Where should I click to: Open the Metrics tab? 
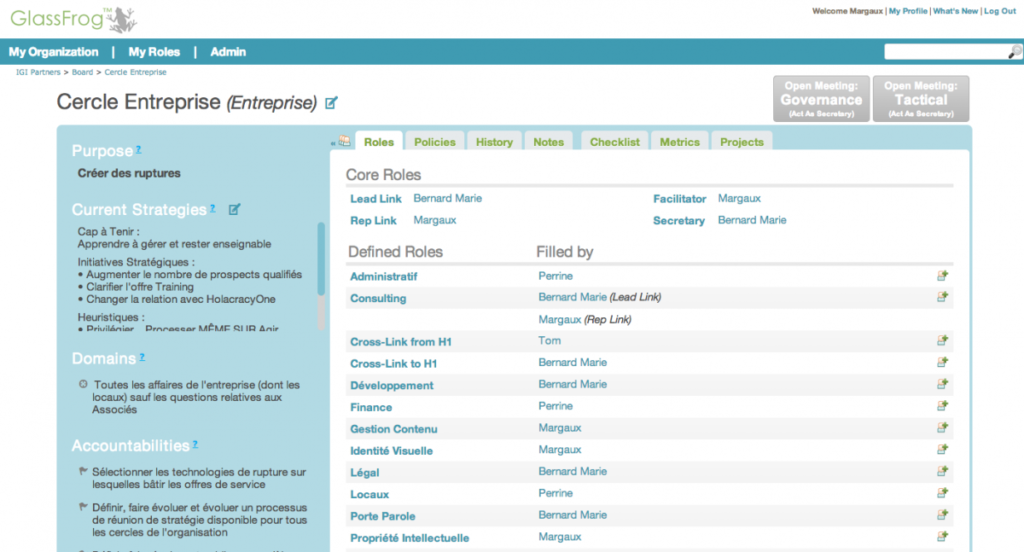(680, 142)
